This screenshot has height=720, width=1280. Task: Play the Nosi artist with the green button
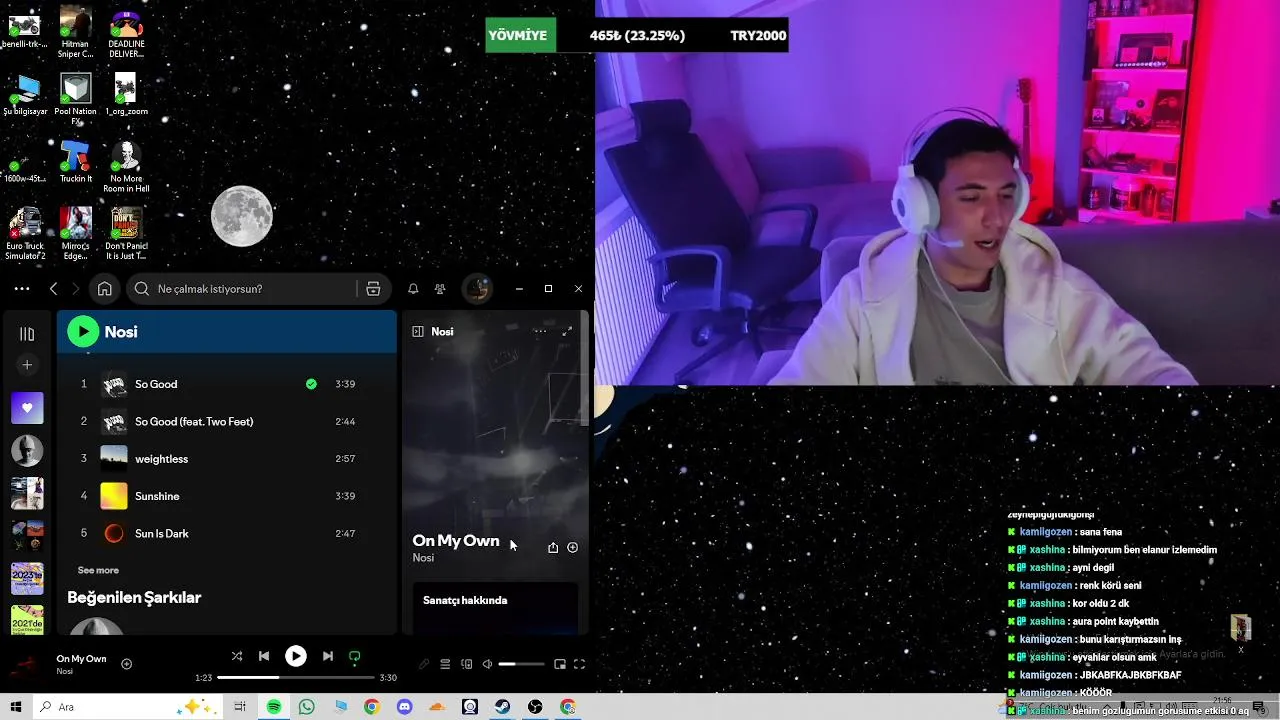(83, 331)
